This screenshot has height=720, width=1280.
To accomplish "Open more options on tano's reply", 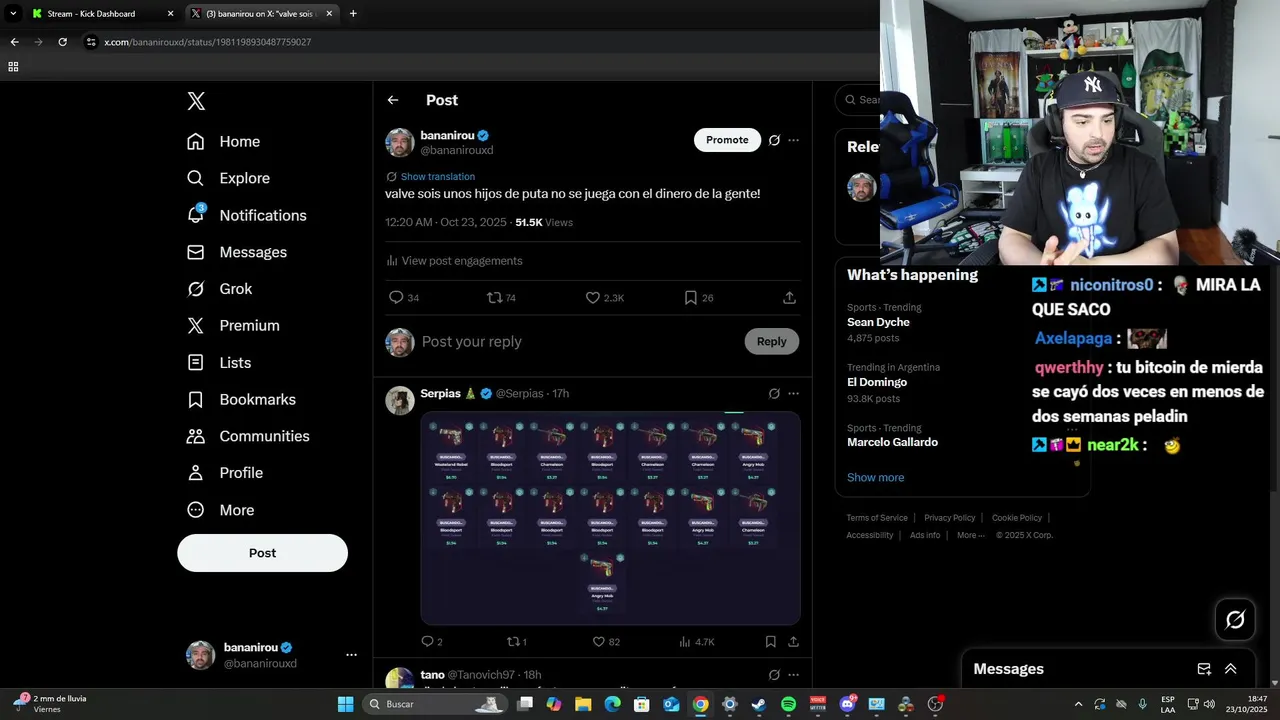I will [793, 675].
